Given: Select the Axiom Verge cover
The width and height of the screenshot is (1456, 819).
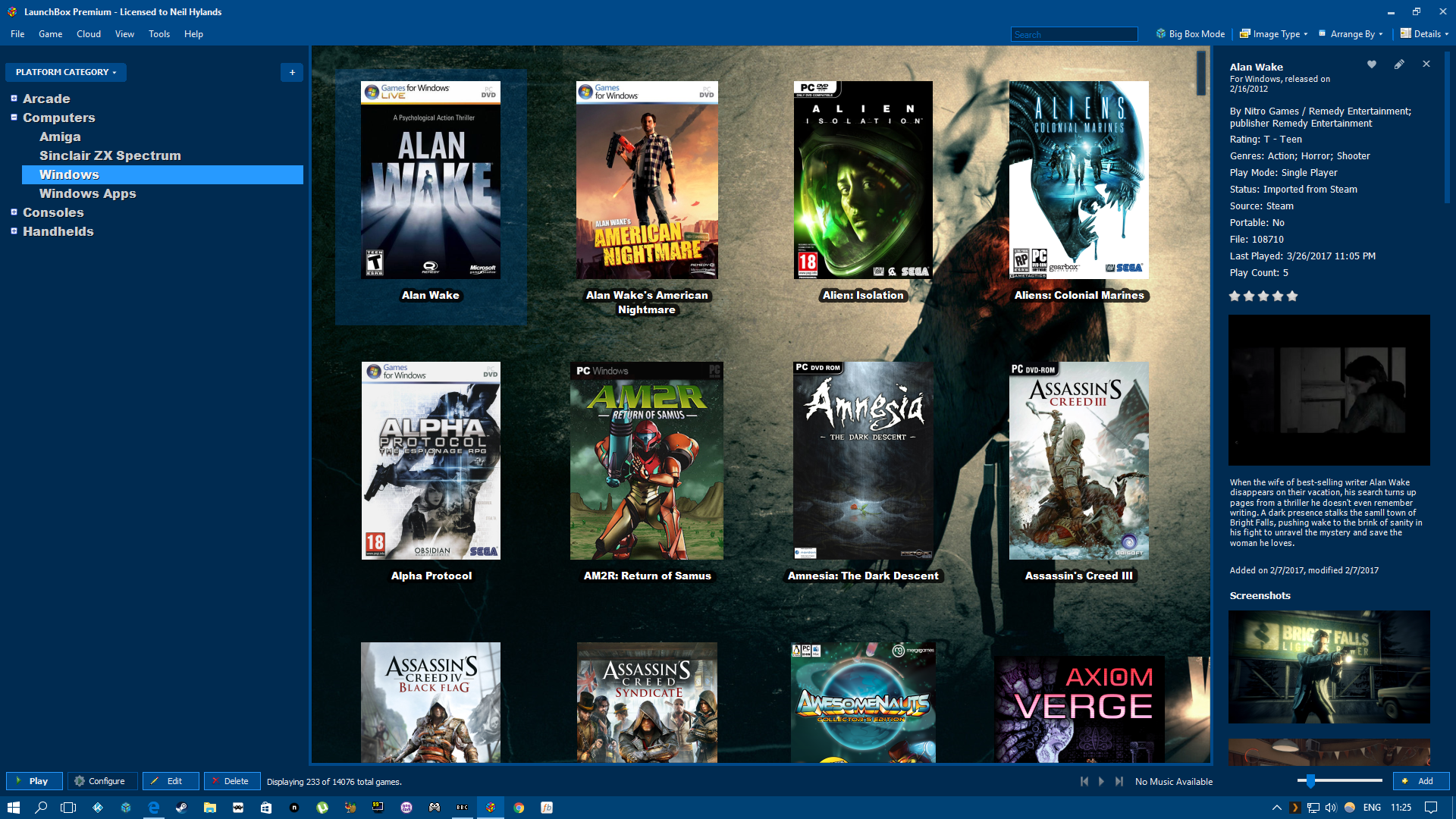Looking at the screenshot, I should (x=1079, y=709).
